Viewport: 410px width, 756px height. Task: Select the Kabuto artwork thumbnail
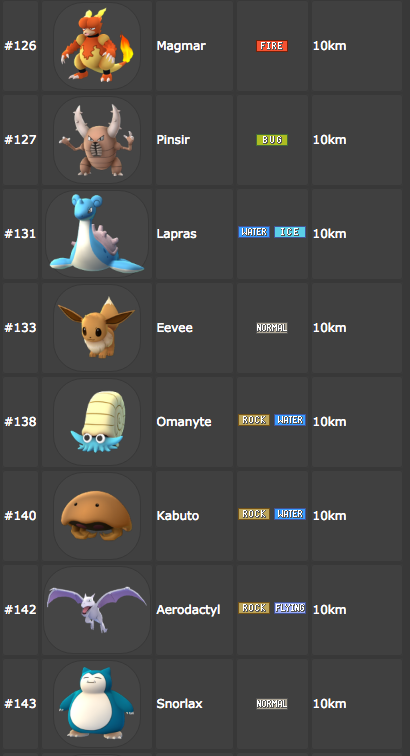click(96, 516)
